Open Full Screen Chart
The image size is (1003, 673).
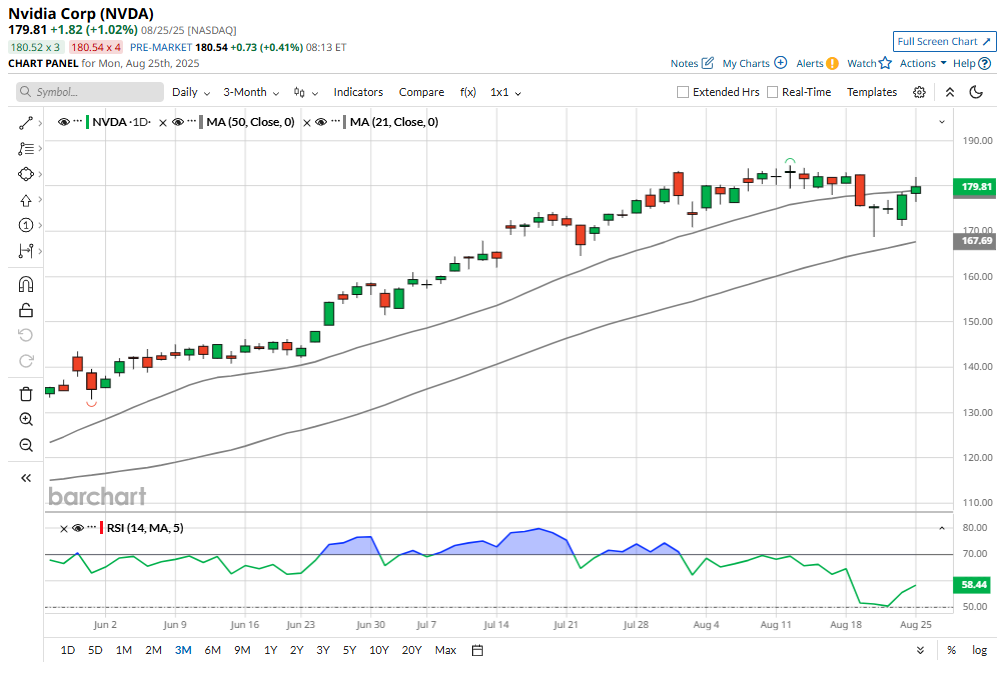[x=944, y=42]
